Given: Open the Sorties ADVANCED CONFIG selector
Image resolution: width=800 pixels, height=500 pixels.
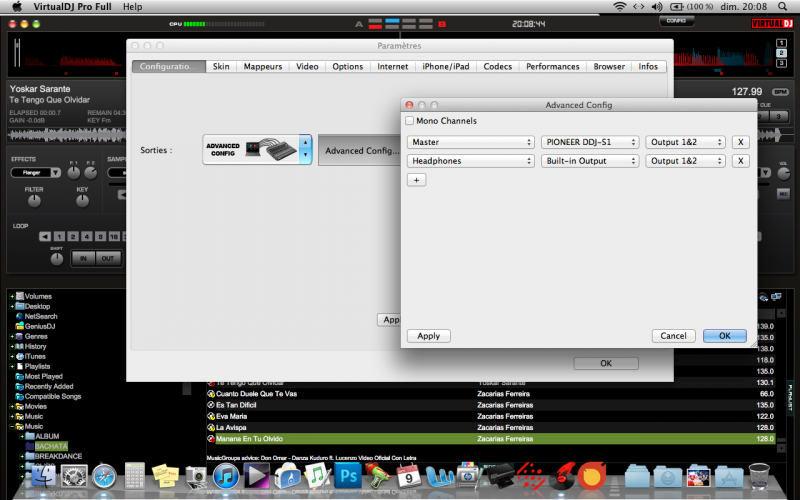Looking at the screenshot, I should [x=257, y=149].
